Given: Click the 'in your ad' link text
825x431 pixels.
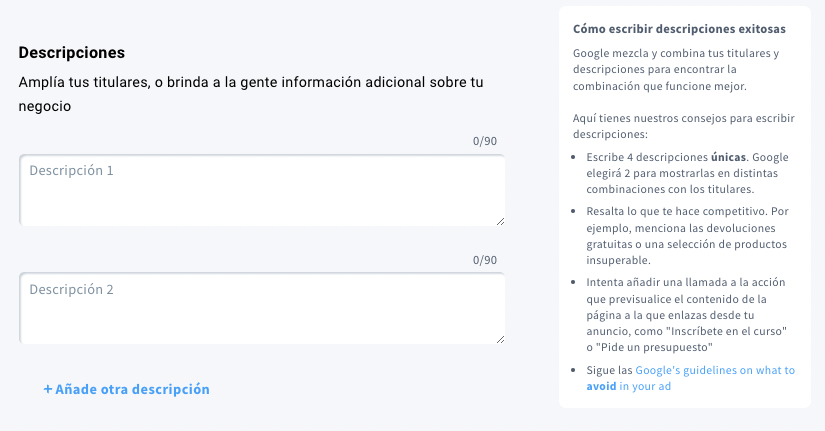Looking at the screenshot, I should click(x=645, y=386).
